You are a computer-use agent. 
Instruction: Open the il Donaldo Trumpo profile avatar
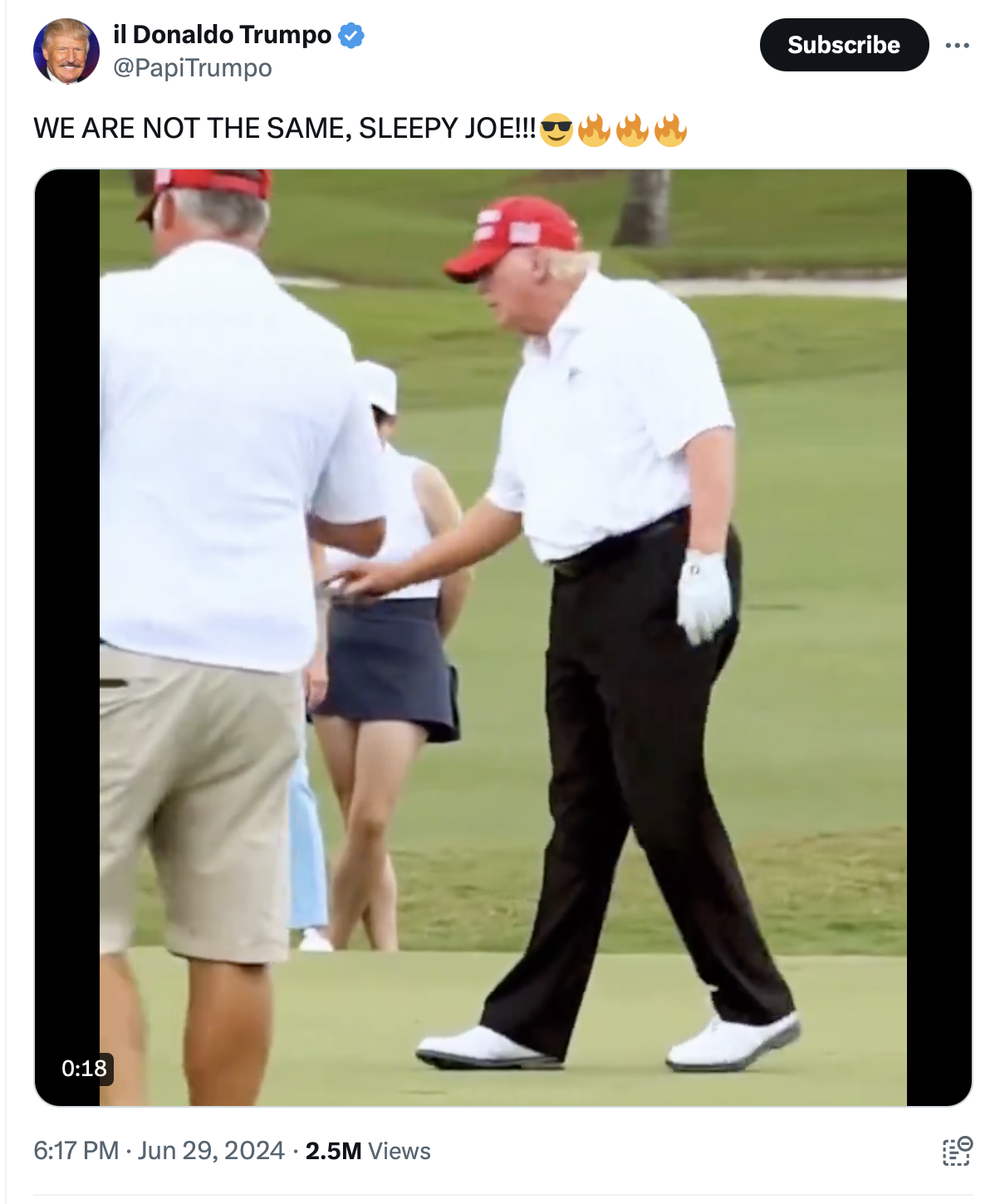point(66,51)
